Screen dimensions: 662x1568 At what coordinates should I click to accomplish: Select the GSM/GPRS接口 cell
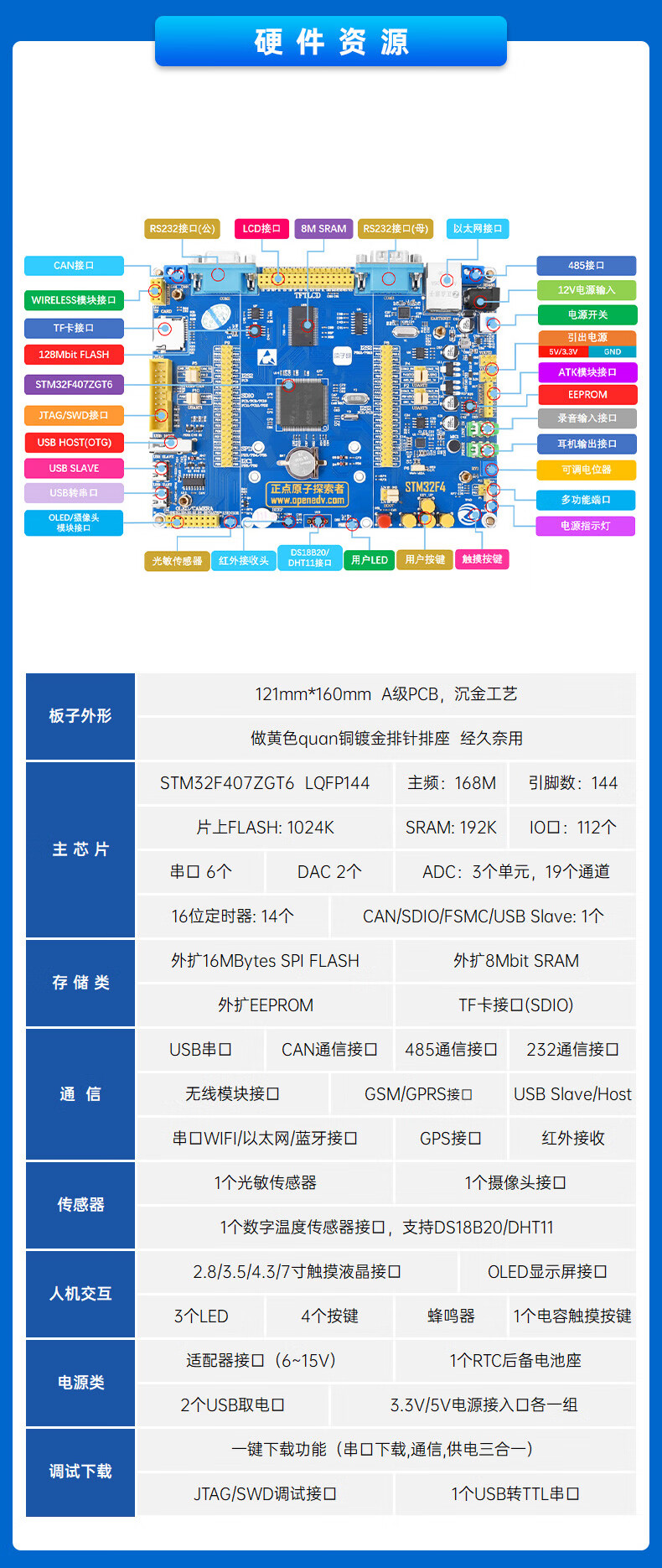[x=419, y=1094]
